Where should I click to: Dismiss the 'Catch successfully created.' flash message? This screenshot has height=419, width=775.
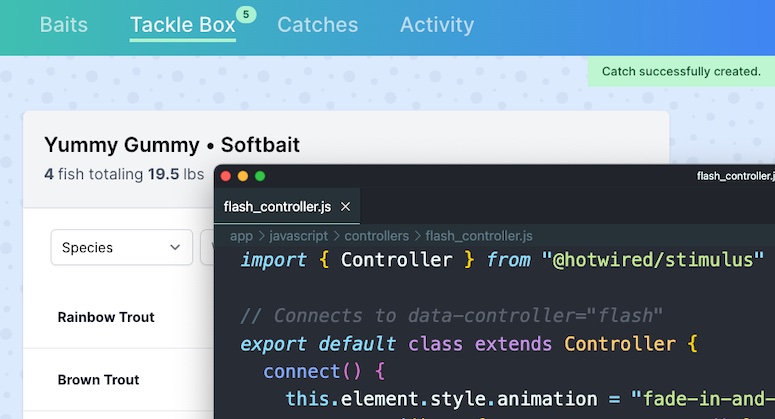[x=681, y=72]
